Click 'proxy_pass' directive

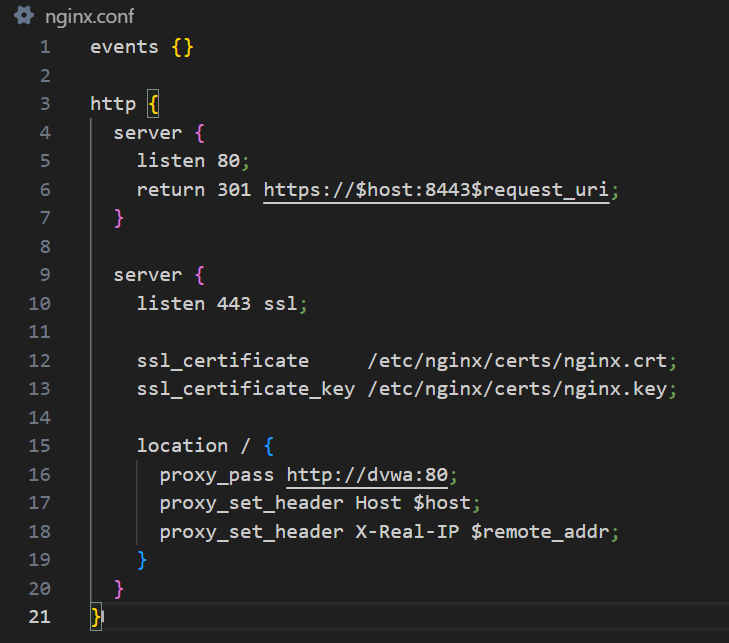click(217, 475)
